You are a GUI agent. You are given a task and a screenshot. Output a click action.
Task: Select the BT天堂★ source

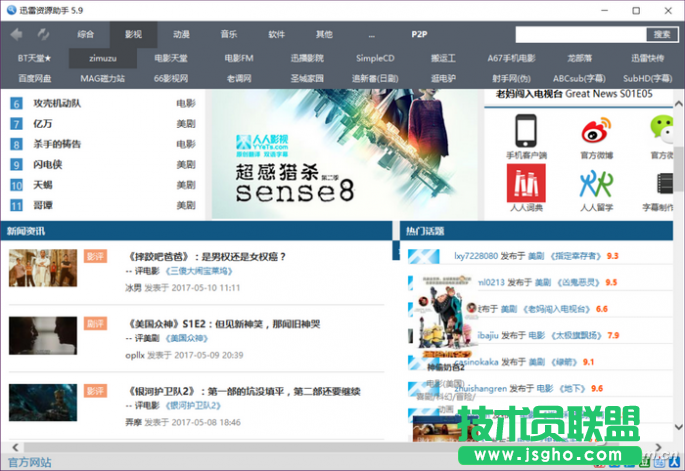[35, 58]
